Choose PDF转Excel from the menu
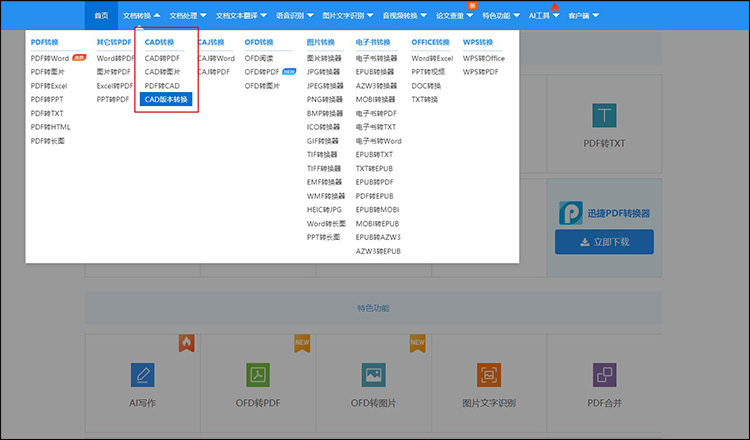Image resolution: width=750 pixels, height=440 pixels. click(x=49, y=86)
